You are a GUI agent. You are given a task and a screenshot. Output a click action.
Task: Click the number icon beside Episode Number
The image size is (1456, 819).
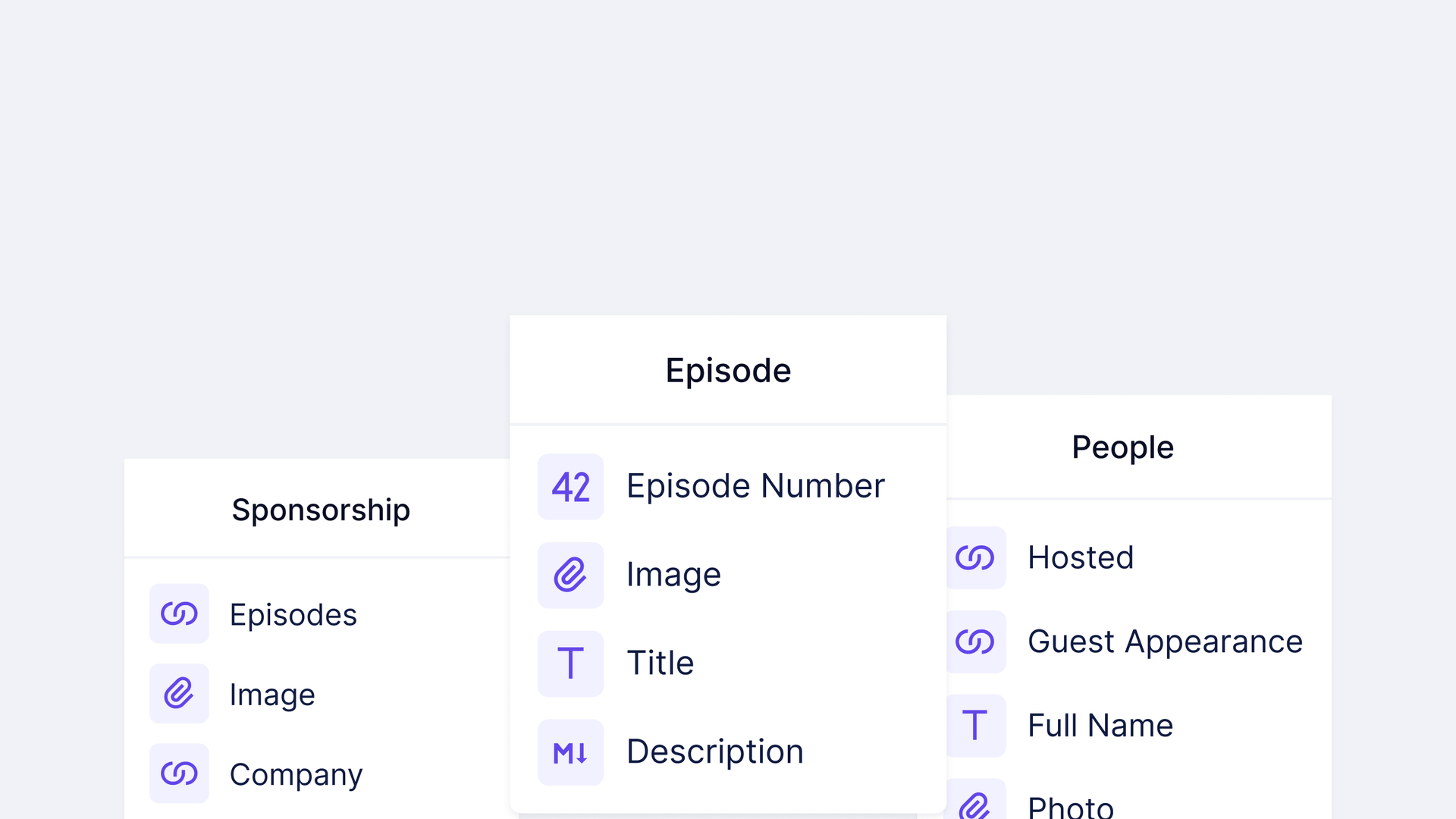(x=570, y=487)
